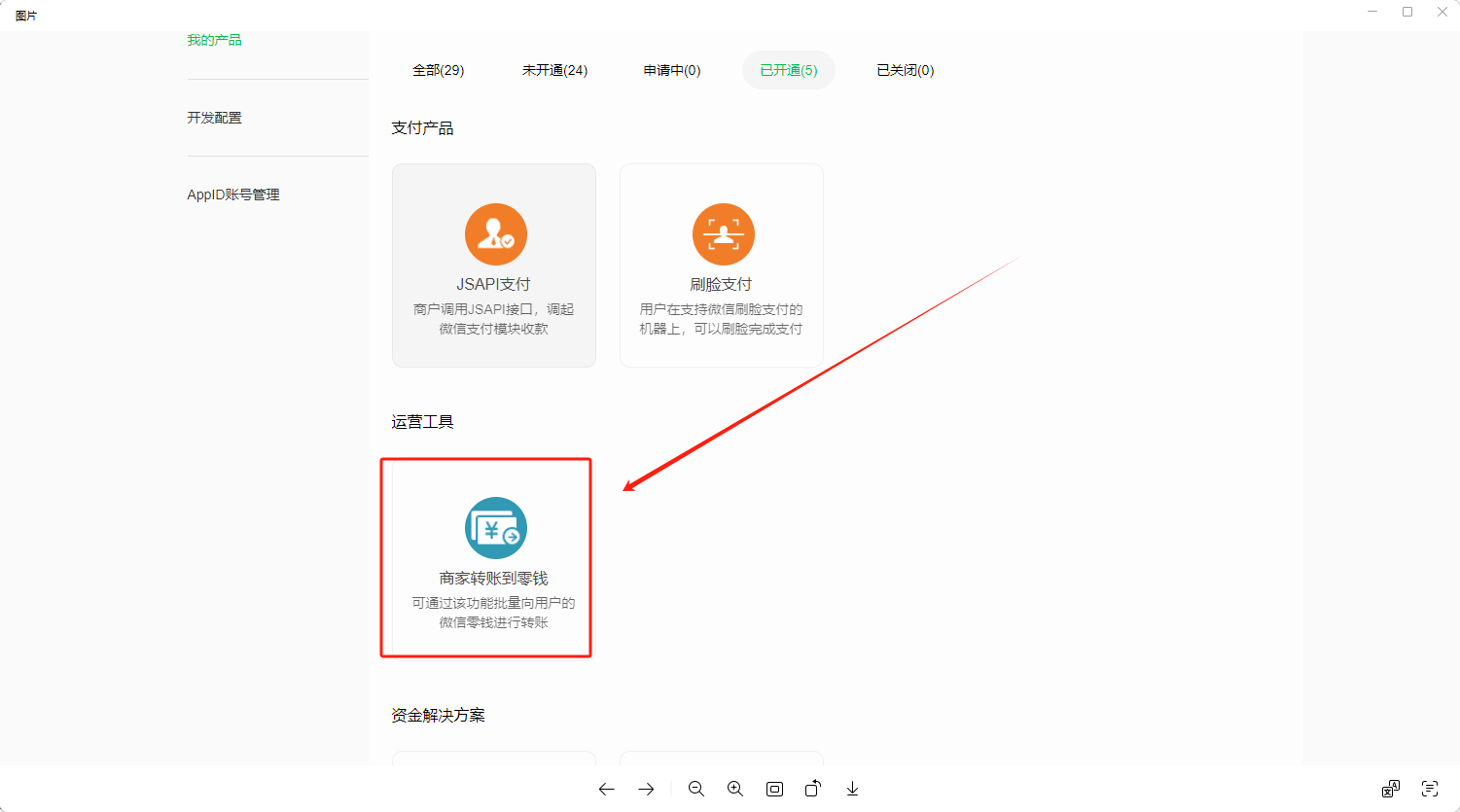This screenshot has height=812, width=1460.
Task: Click the extract text (OCR) icon
Action: point(1430,789)
